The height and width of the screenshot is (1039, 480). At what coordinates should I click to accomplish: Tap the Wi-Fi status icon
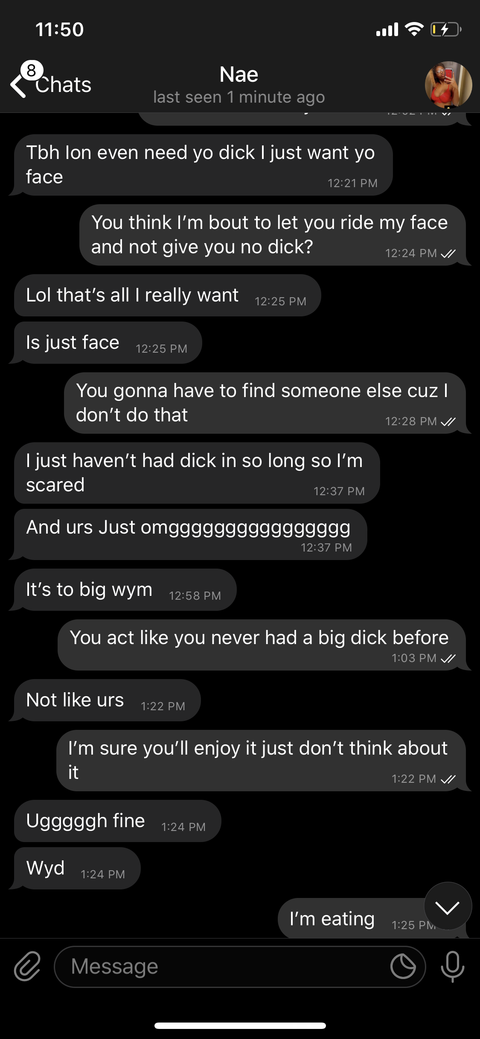point(414,29)
